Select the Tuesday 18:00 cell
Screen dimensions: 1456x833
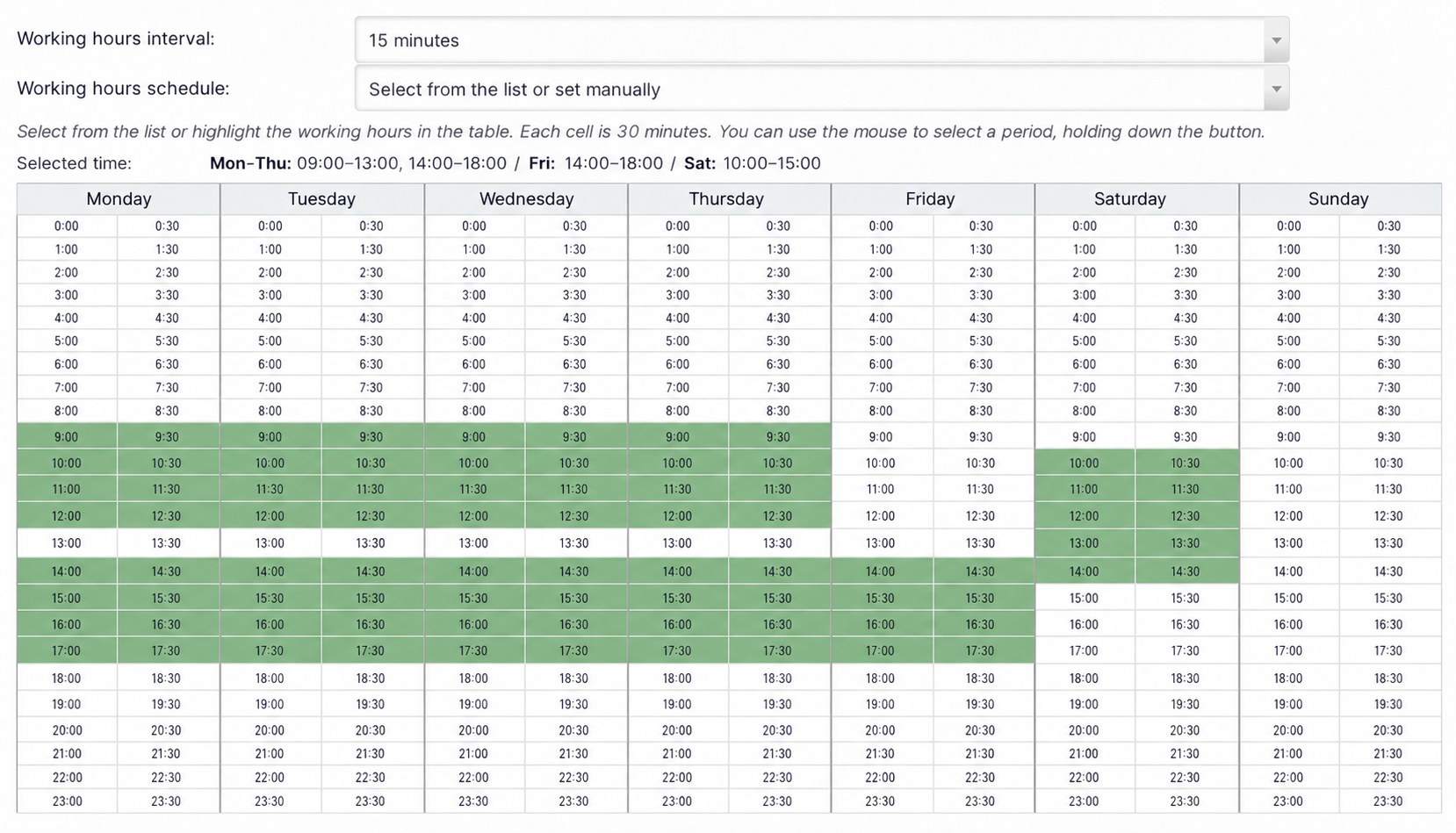pos(270,678)
